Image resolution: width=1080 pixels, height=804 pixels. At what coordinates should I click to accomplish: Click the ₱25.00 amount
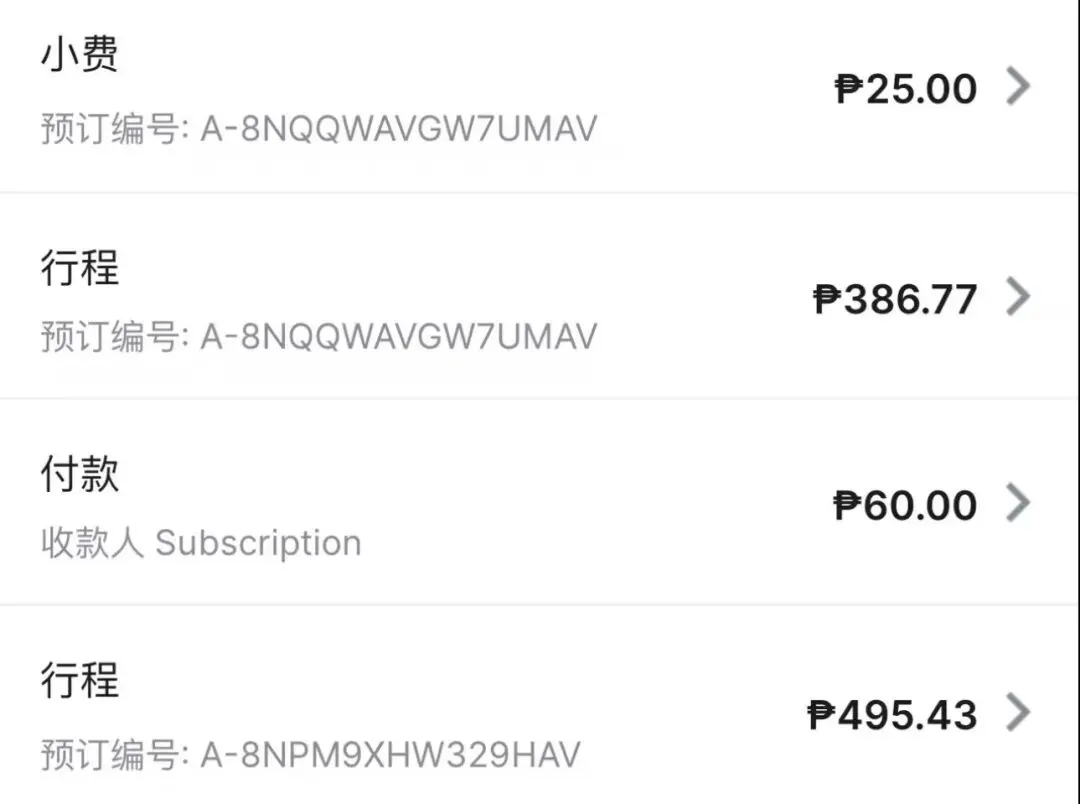click(906, 89)
